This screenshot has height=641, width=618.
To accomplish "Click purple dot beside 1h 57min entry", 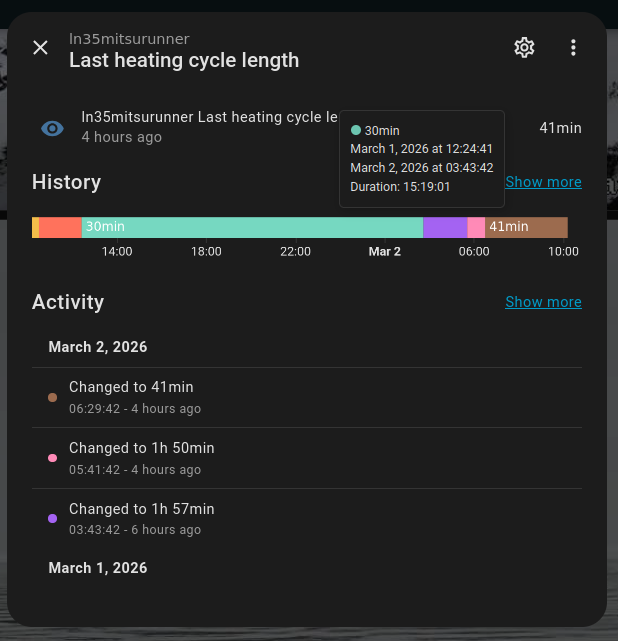I will point(52,518).
